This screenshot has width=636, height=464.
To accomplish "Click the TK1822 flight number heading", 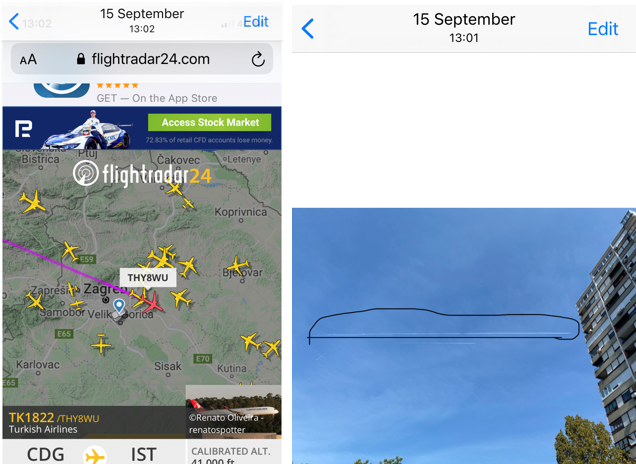I will click(x=31, y=417).
